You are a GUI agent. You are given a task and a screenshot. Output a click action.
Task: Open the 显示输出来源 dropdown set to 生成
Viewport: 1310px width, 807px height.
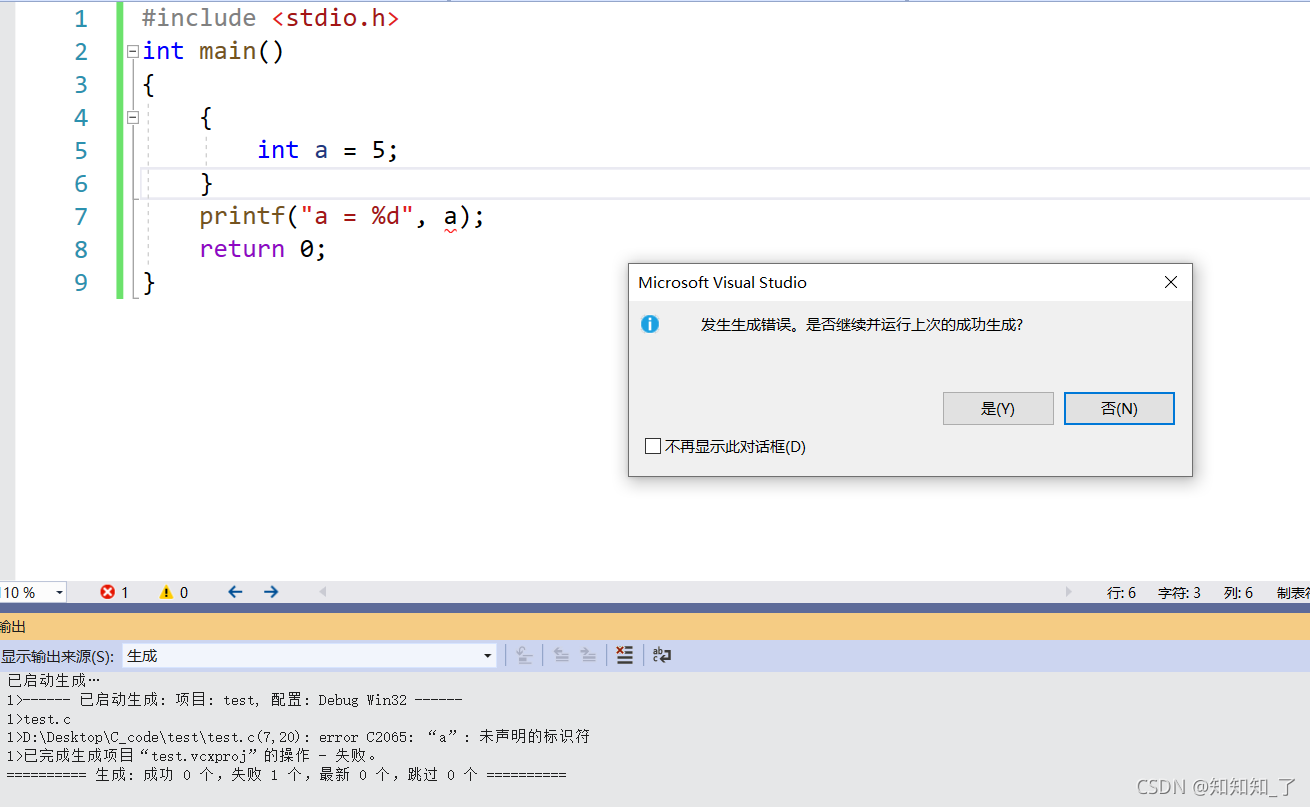point(309,655)
